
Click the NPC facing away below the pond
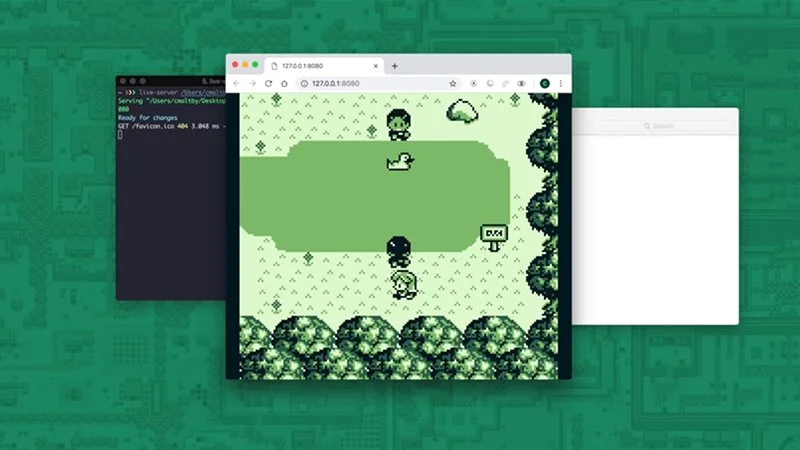(x=398, y=252)
